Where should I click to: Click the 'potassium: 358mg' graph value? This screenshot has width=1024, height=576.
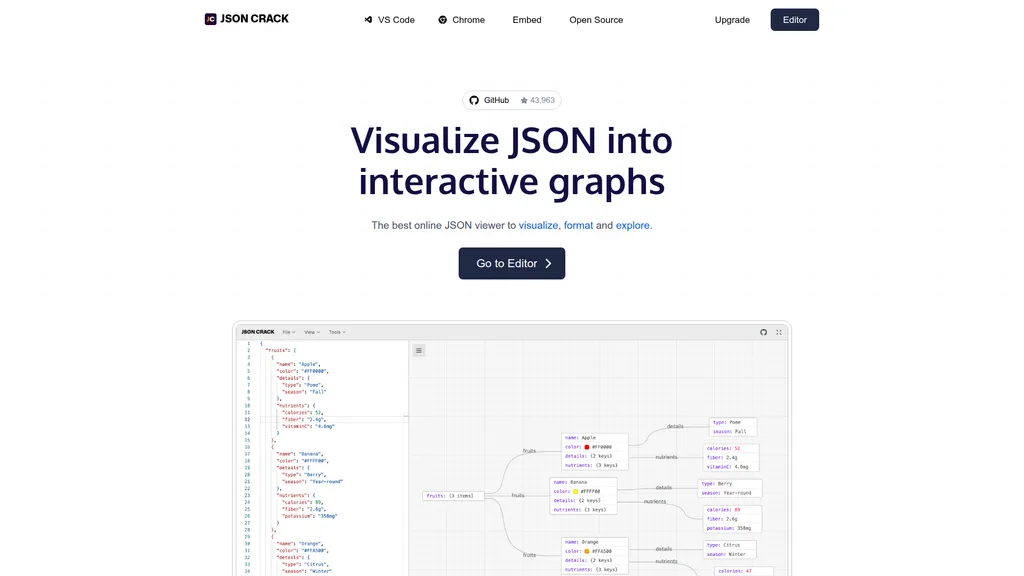pyautogui.click(x=729, y=528)
